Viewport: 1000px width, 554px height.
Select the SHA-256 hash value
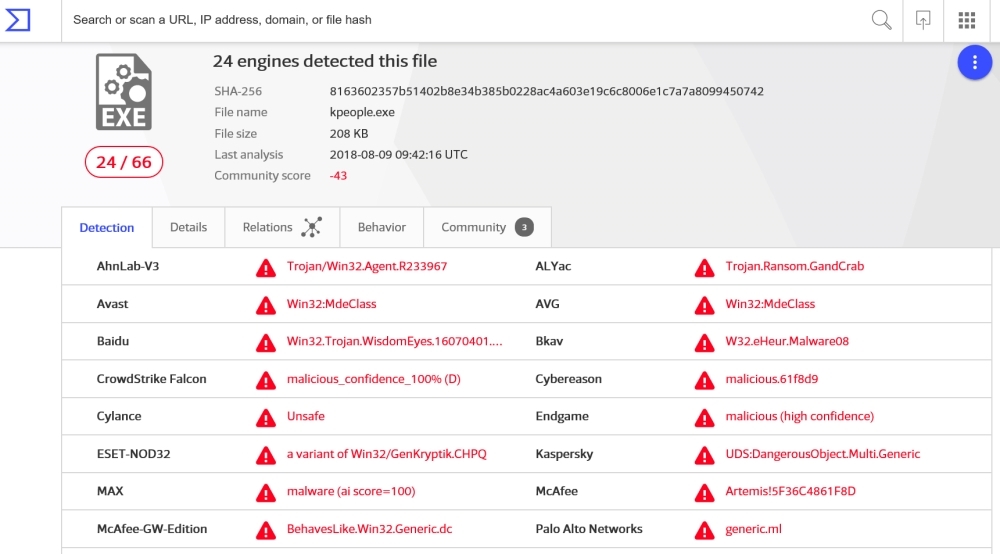coord(547,91)
